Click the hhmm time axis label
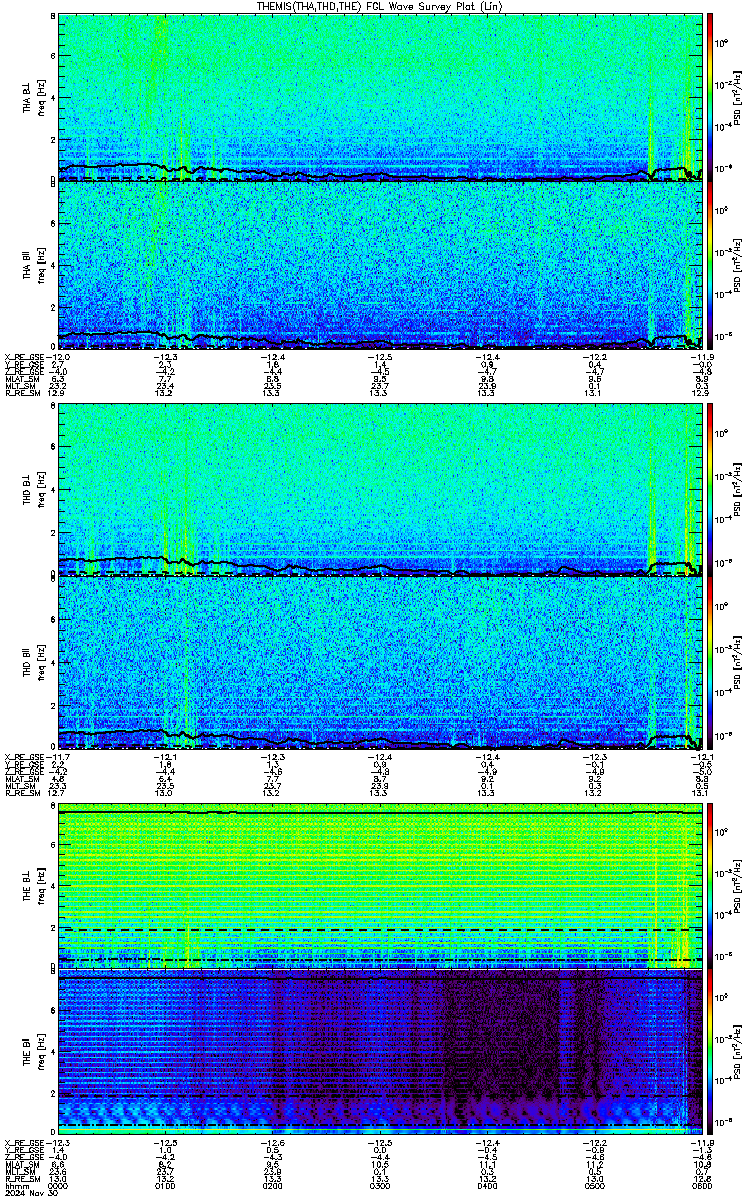The width and height of the screenshot is (750, 1200). [x=15, y=1187]
